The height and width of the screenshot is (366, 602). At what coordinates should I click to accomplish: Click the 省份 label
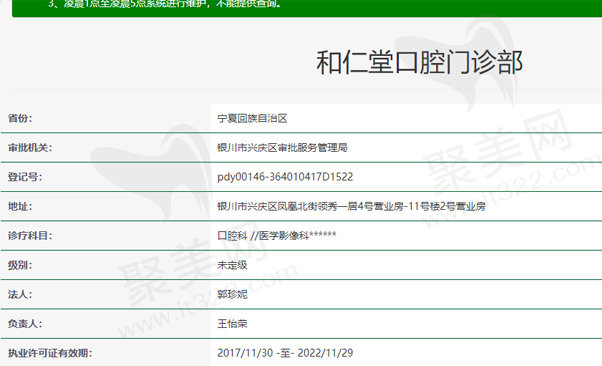[20, 118]
